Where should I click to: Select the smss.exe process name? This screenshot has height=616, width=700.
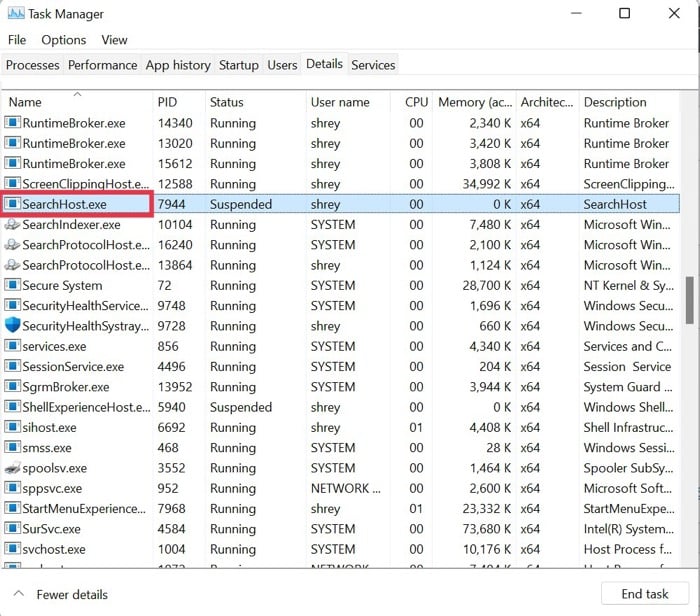pyautogui.click(x=47, y=447)
